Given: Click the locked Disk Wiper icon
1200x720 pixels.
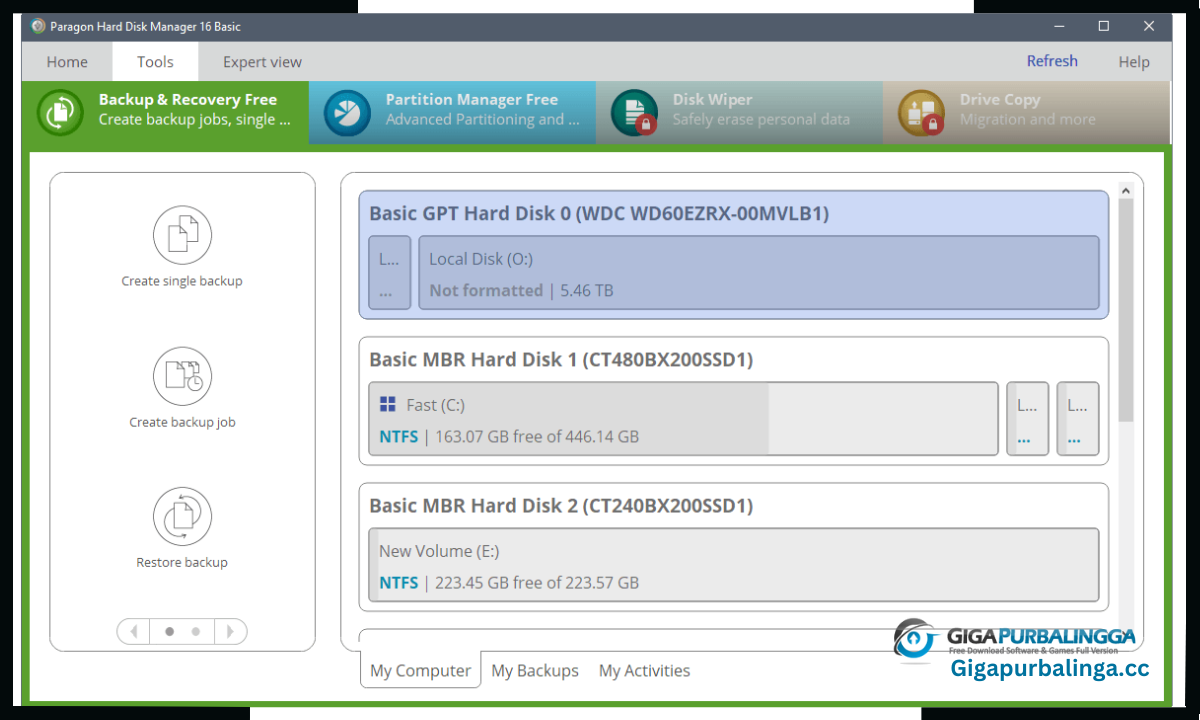Looking at the screenshot, I should click(635, 111).
